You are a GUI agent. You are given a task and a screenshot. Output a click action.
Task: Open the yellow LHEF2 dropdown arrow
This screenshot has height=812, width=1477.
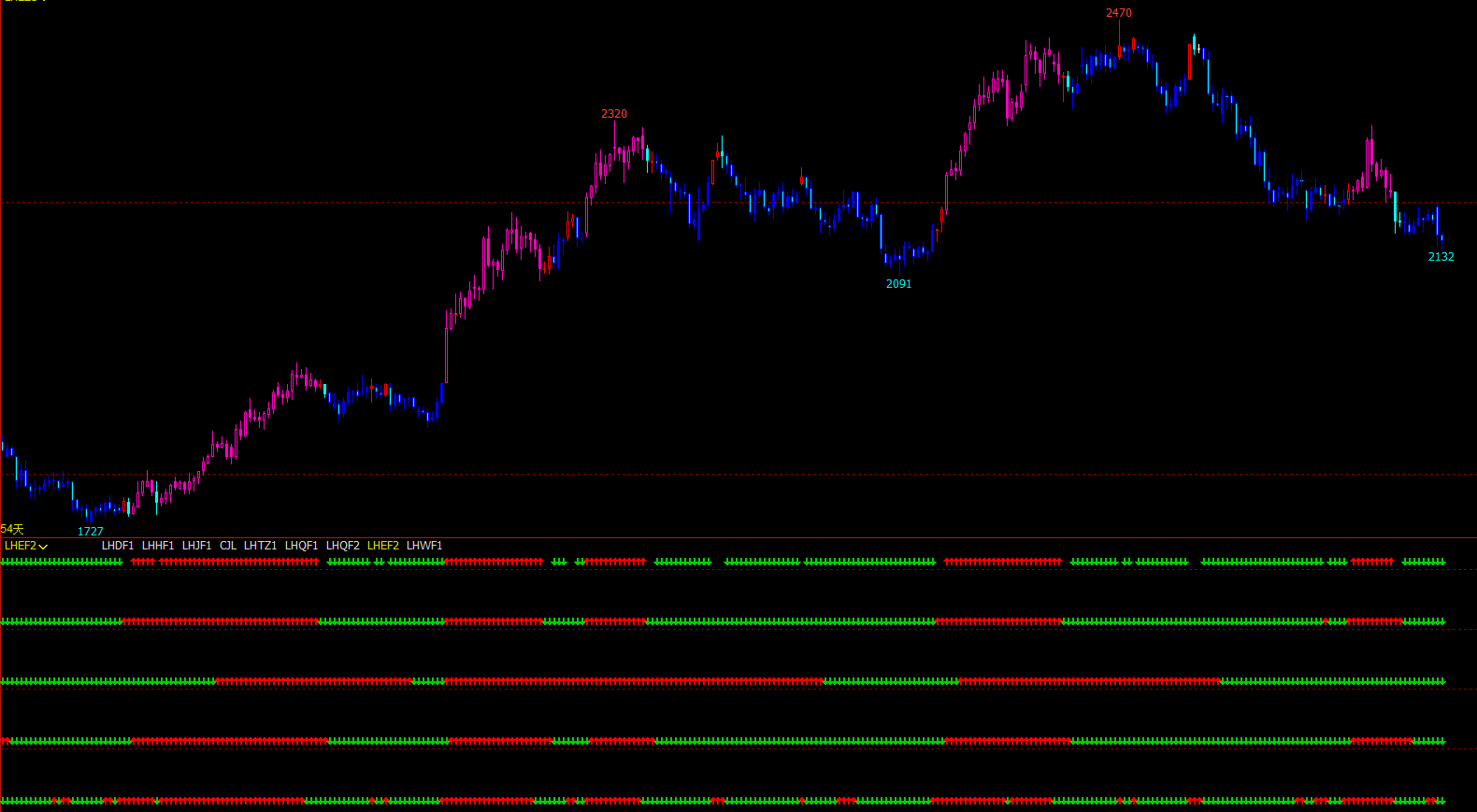[43, 546]
